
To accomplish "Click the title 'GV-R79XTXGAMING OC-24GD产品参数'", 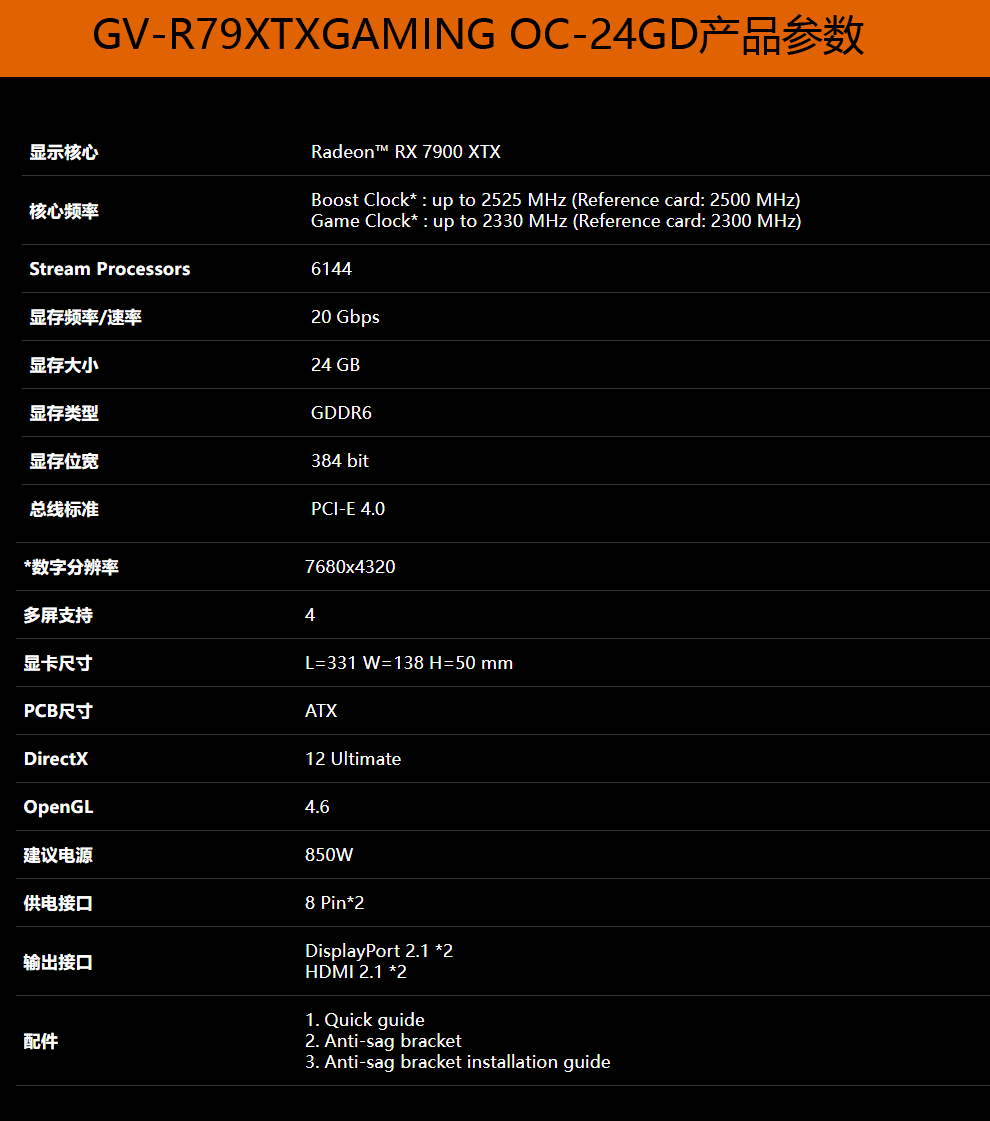I will click(x=478, y=36).
